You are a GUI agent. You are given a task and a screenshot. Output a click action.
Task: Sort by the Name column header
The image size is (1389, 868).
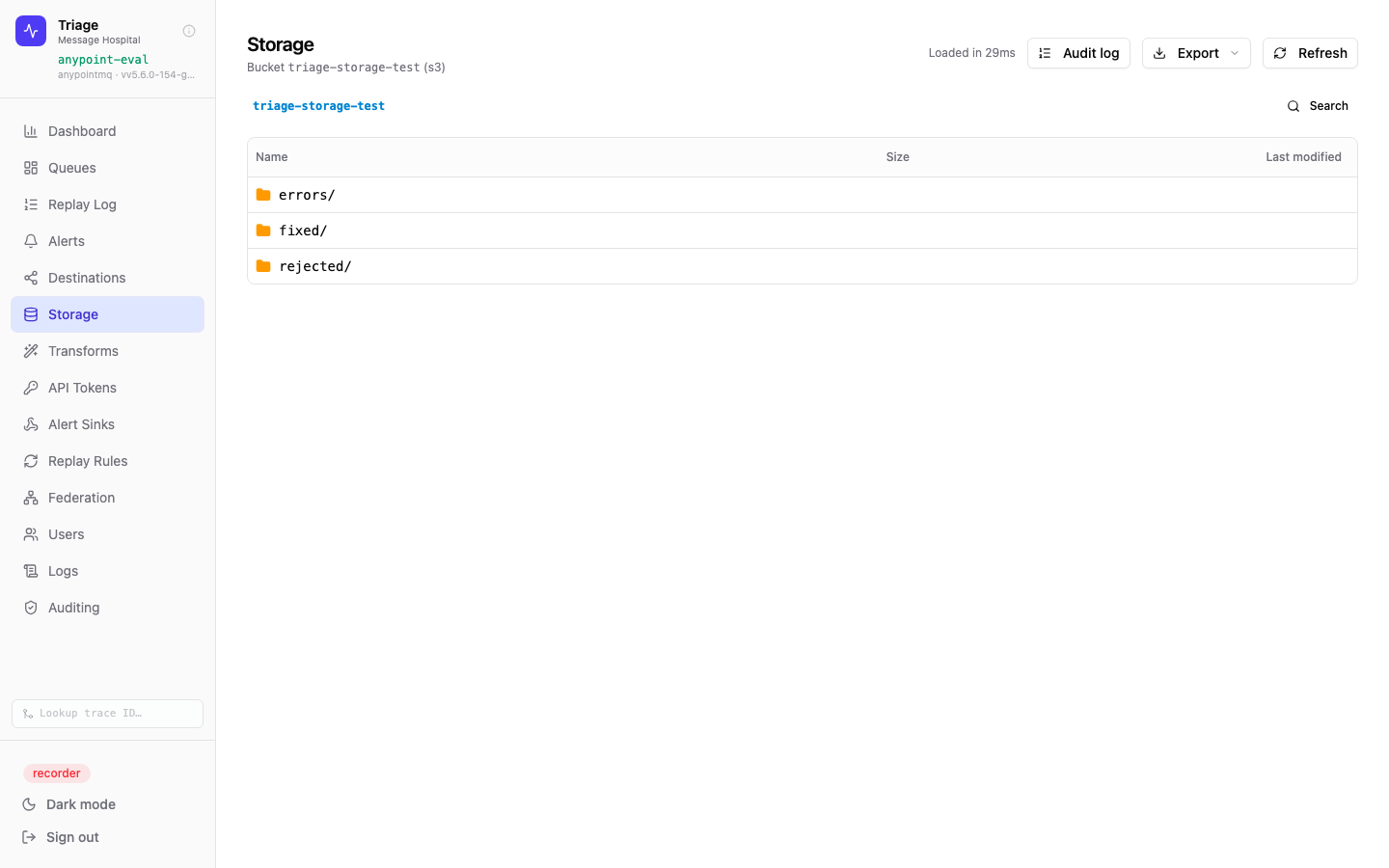click(x=272, y=157)
